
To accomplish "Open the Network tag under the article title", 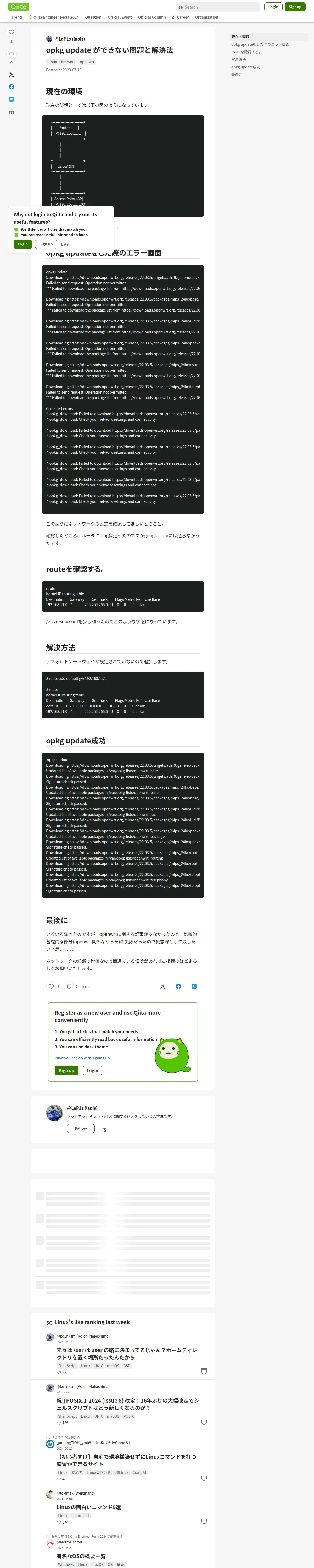I will coord(68,62).
